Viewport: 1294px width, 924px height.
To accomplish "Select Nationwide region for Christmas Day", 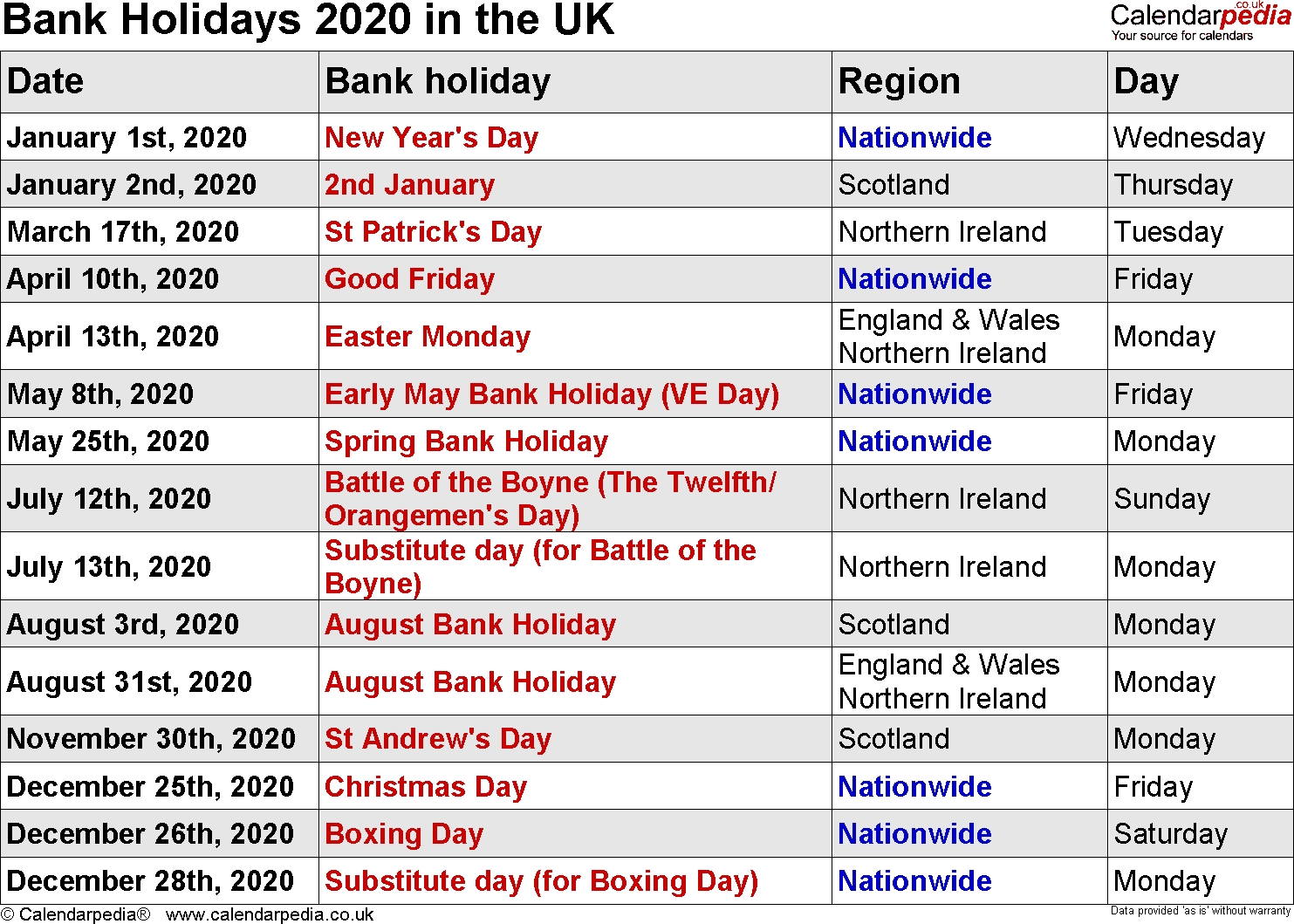I will 914,787.
